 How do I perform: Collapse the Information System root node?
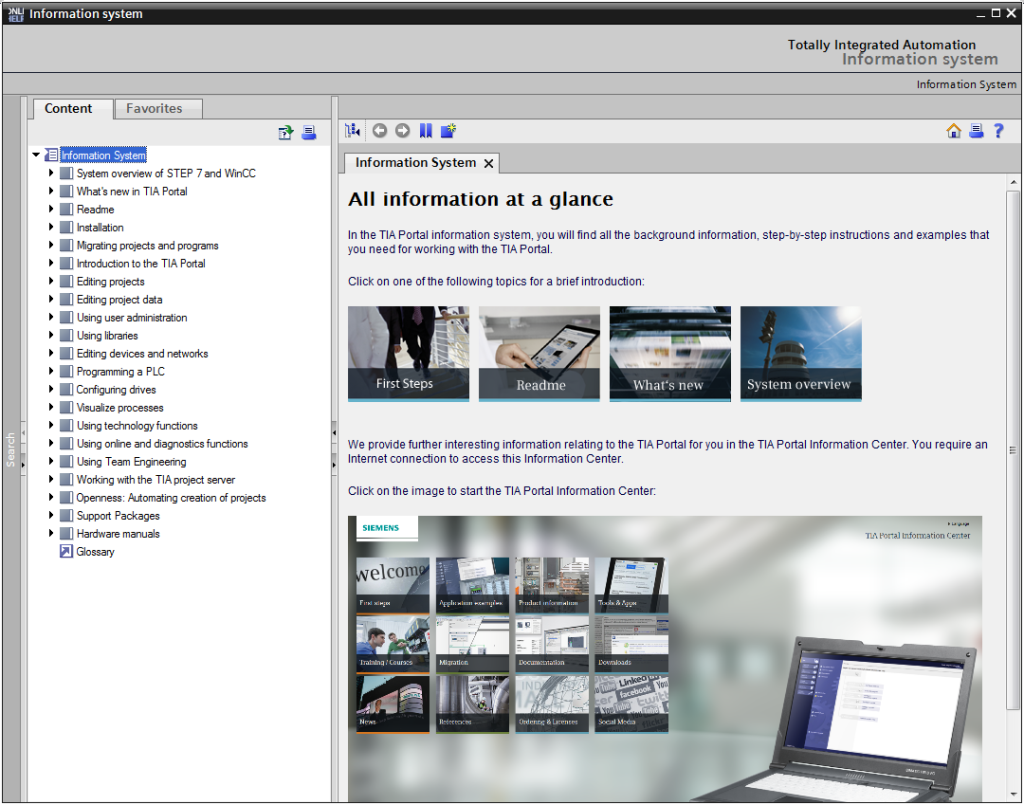37,155
